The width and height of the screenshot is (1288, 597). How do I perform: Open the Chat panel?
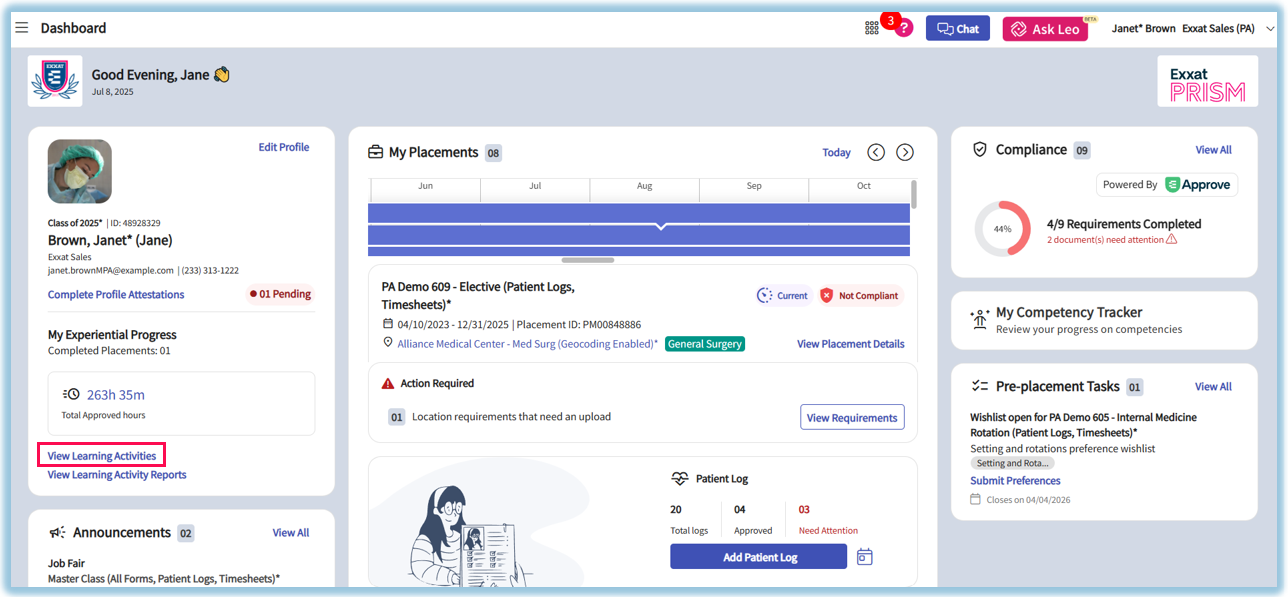957,29
